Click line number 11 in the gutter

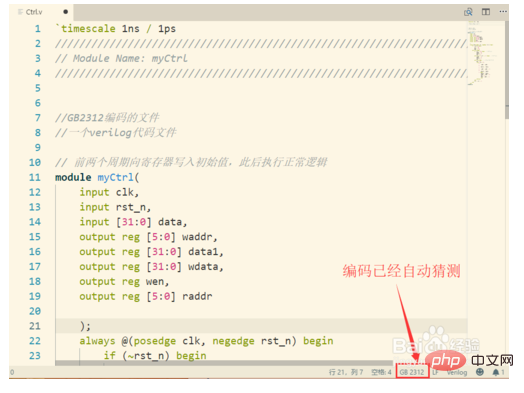pos(35,177)
